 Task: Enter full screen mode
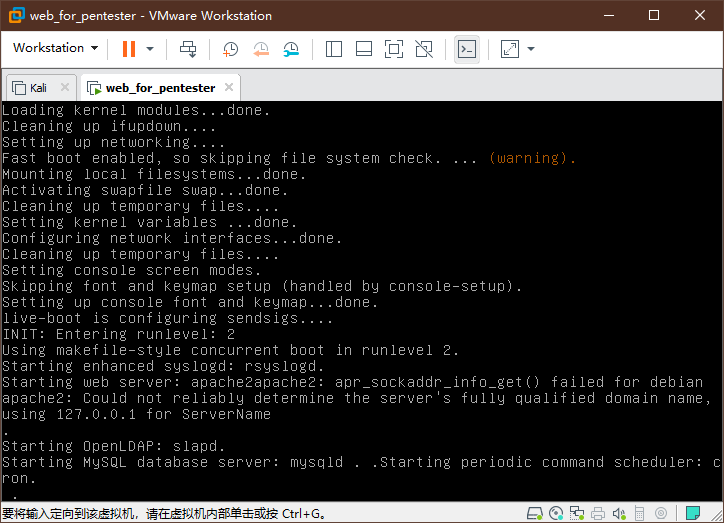(394, 48)
